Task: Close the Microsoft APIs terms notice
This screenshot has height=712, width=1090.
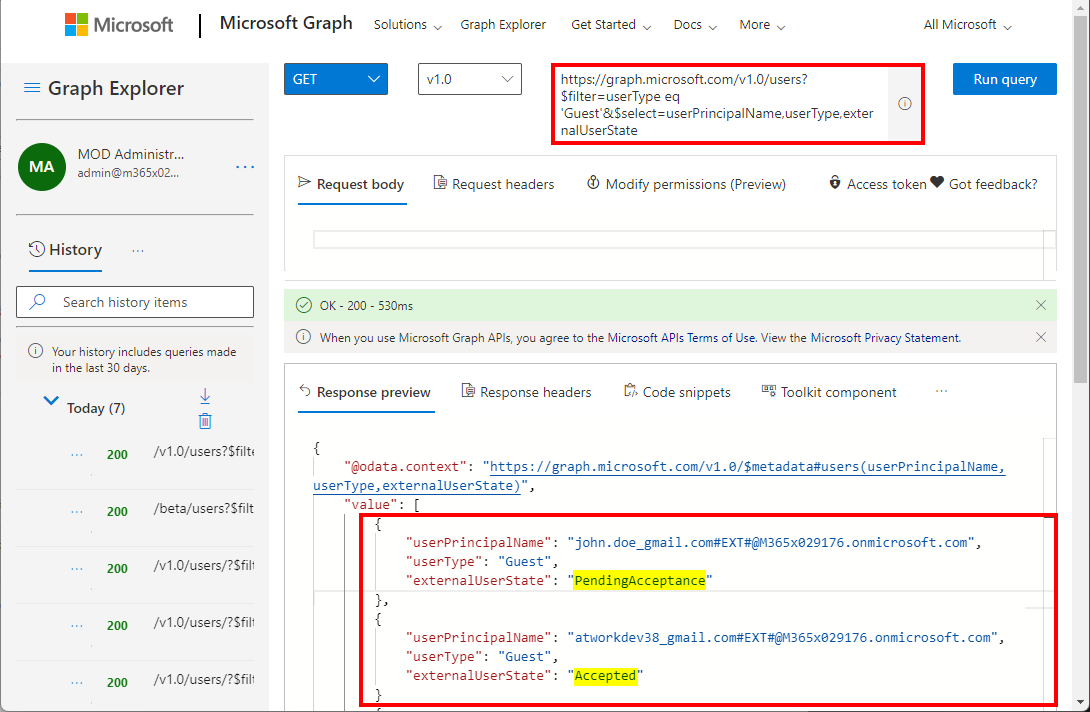Action: [1041, 338]
